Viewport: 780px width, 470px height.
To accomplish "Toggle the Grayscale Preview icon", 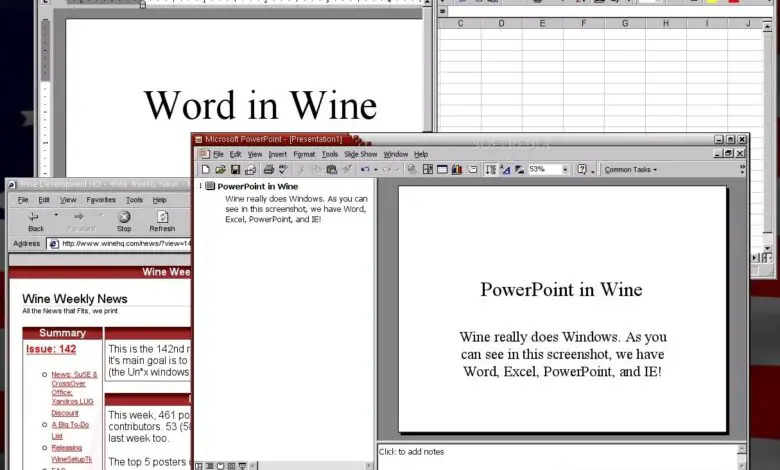I will [x=520, y=170].
